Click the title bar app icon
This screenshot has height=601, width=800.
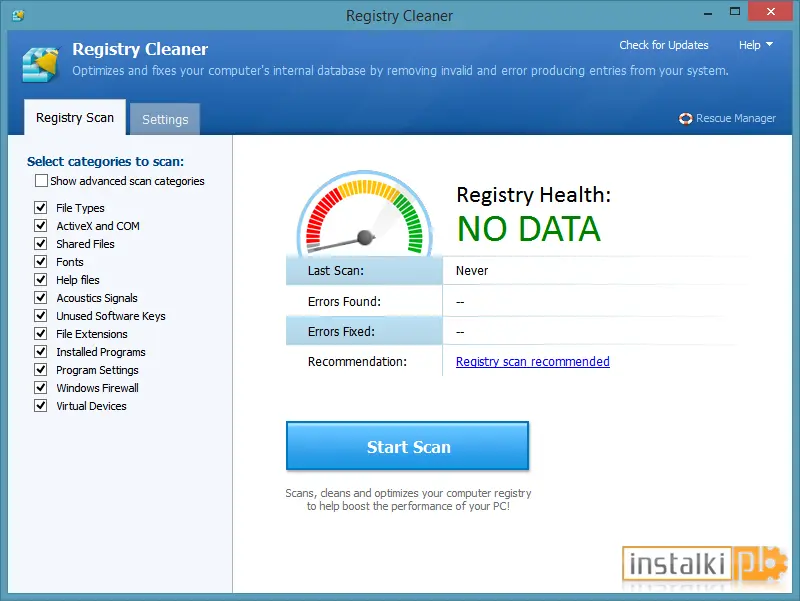pos(18,15)
